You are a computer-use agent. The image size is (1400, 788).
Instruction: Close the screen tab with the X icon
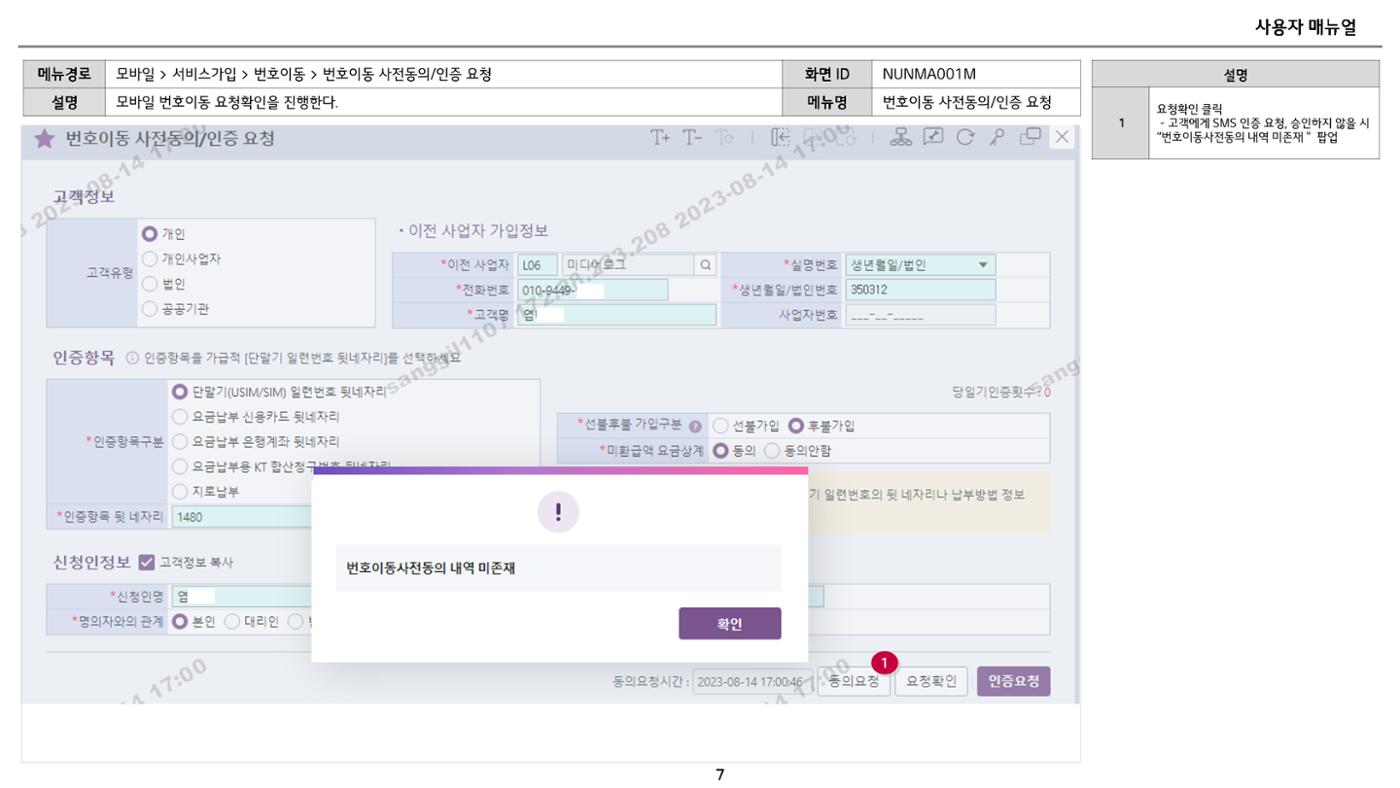pos(1062,138)
